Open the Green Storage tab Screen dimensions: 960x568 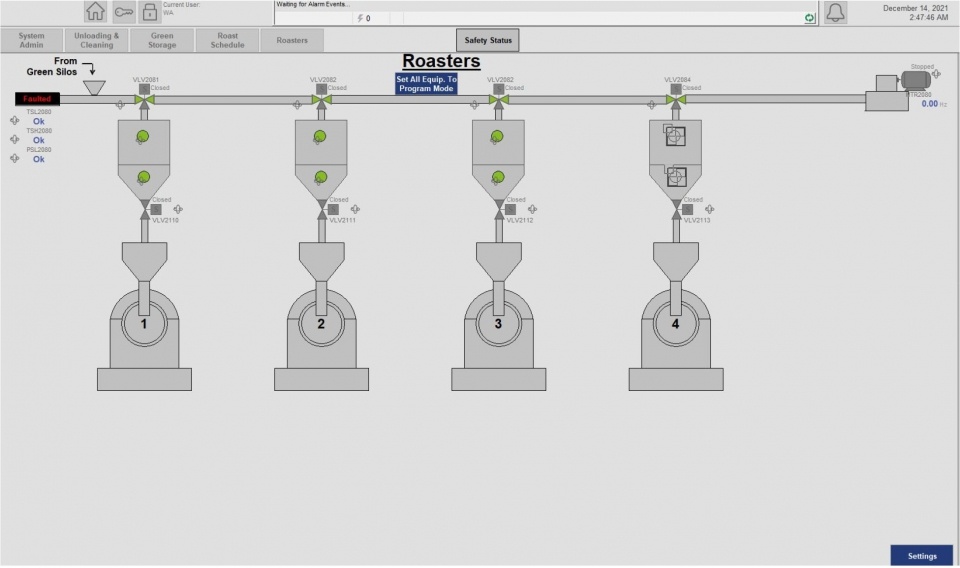[x=162, y=40]
